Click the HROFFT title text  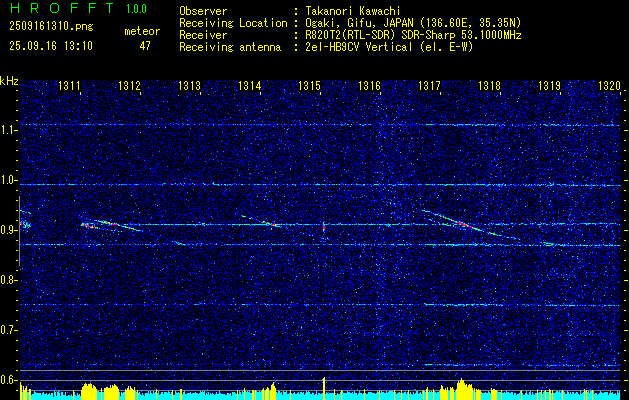point(62,8)
